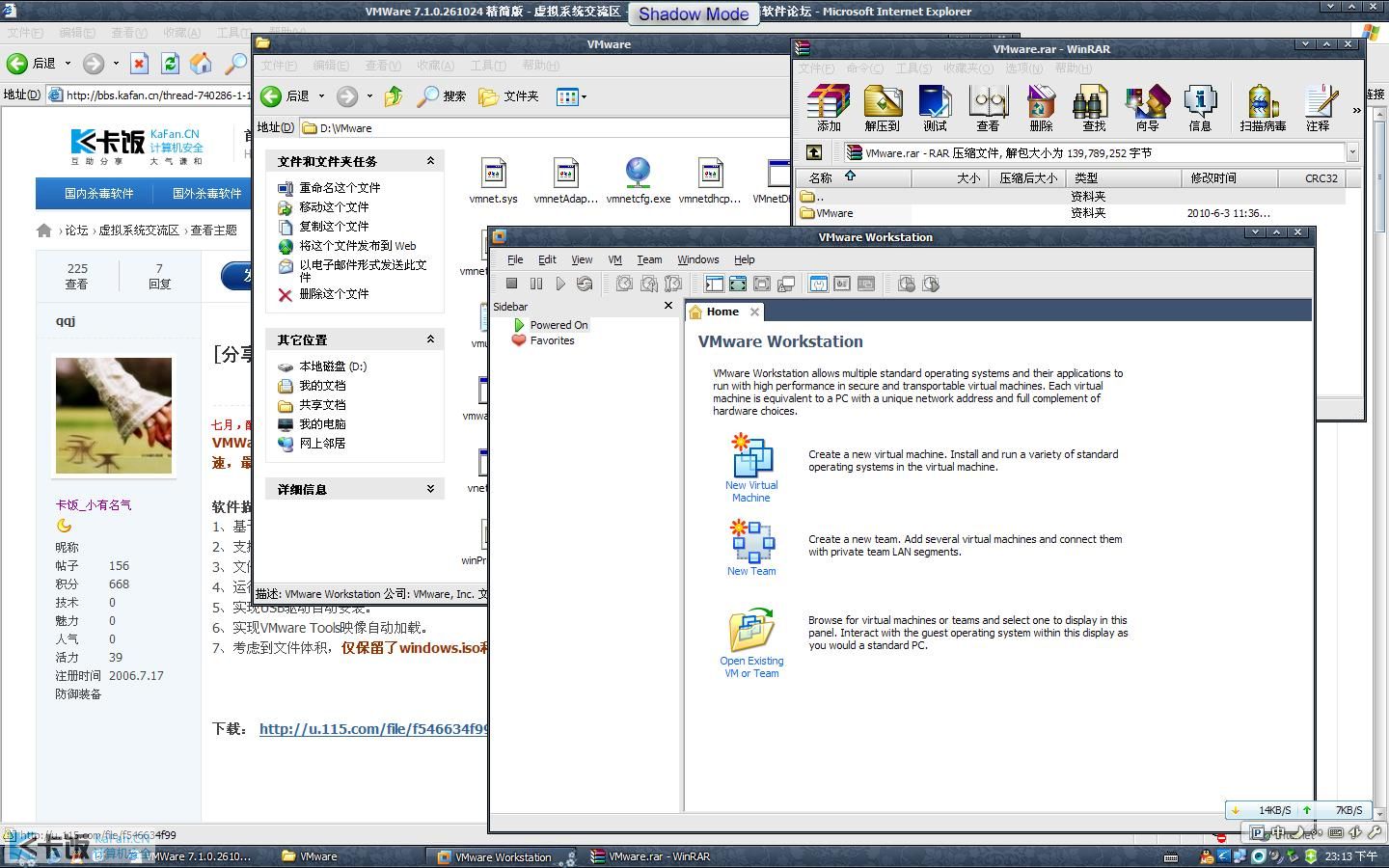Screen dimensions: 1389x868
Task: Click WinRAR up-one-level arrow icon
Action: tap(814, 152)
